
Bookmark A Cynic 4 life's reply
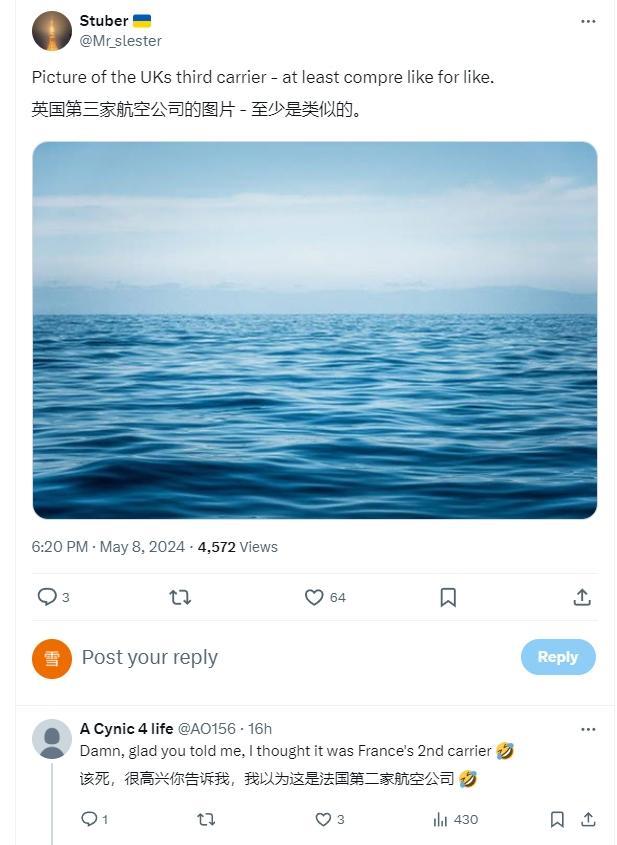557,819
